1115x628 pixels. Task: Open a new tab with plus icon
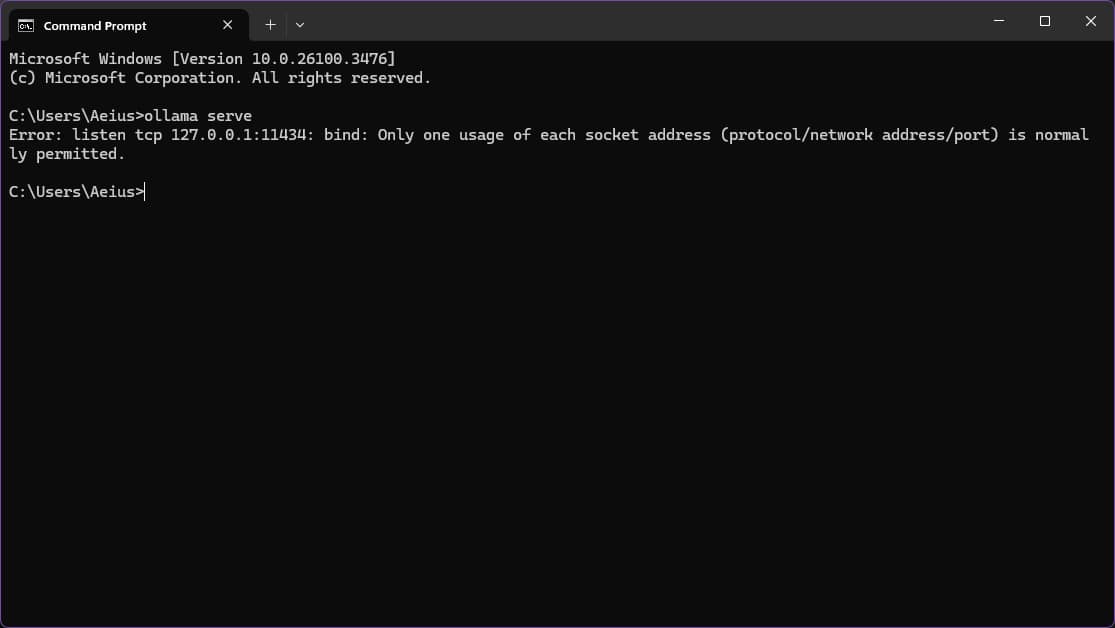click(x=270, y=25)
